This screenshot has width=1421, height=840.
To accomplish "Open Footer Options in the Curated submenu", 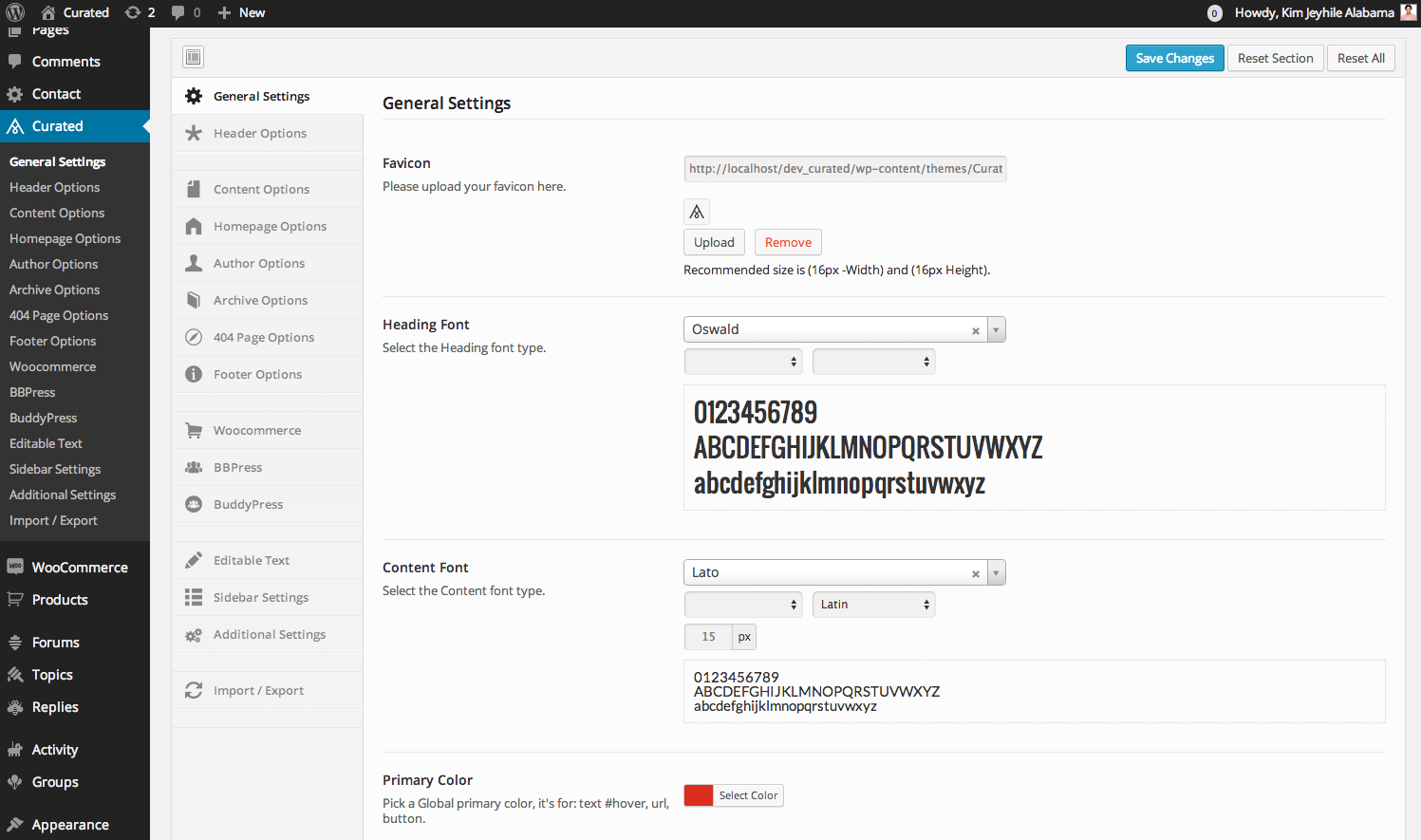I will coord(53,341).
